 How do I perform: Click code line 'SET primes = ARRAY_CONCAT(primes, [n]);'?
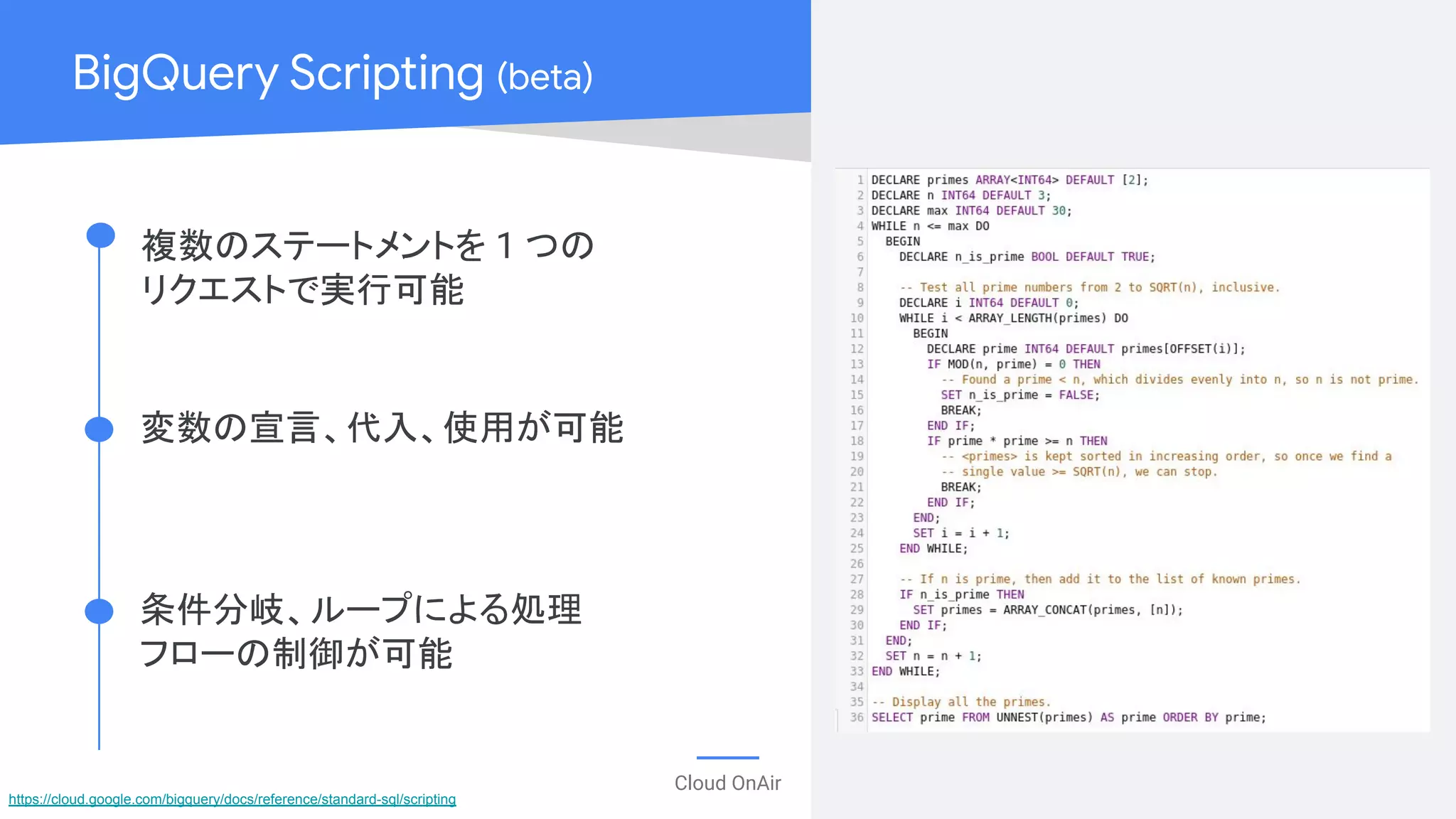(1048, 610)
